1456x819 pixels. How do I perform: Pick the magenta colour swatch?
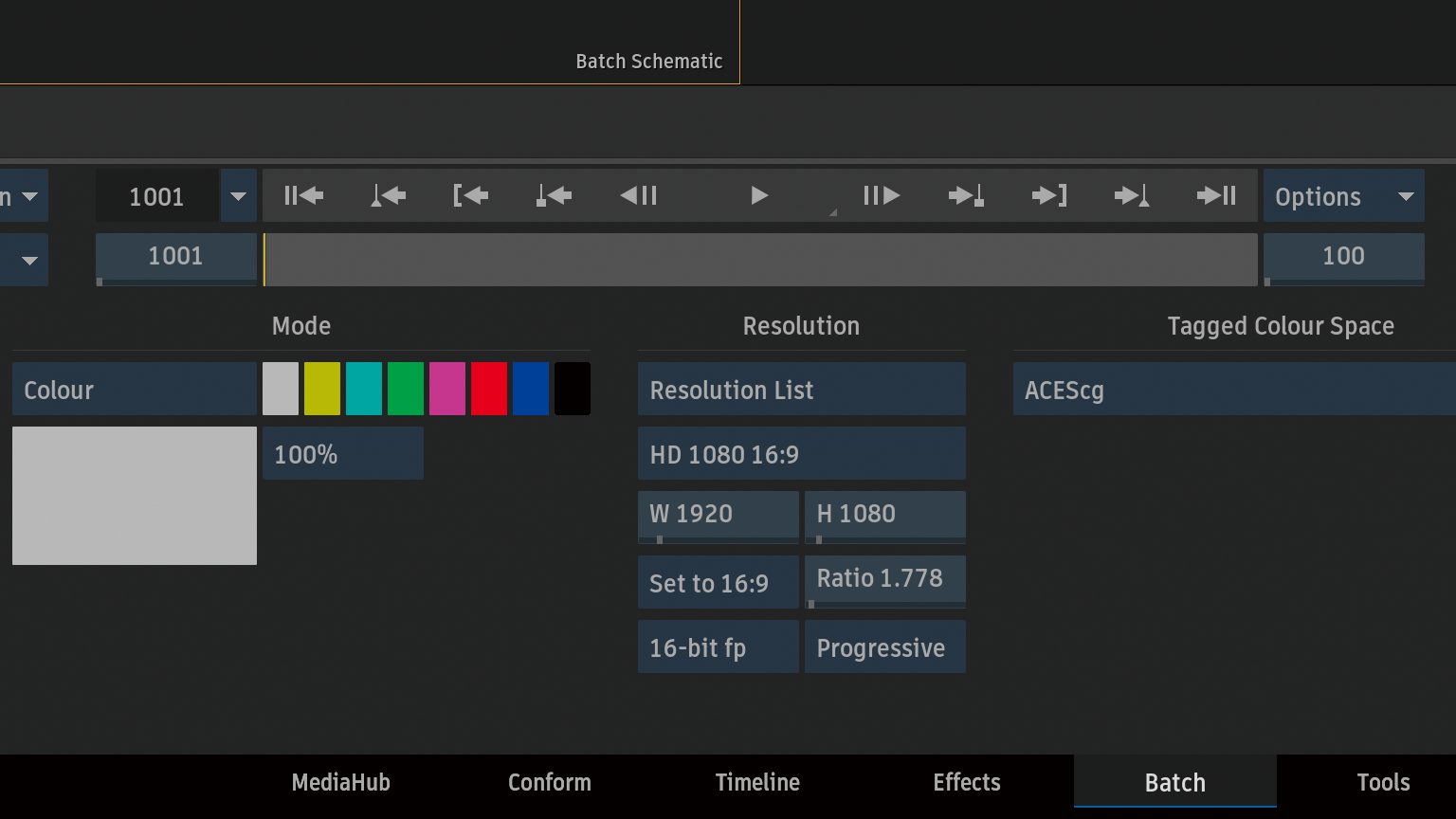[447, 389]
